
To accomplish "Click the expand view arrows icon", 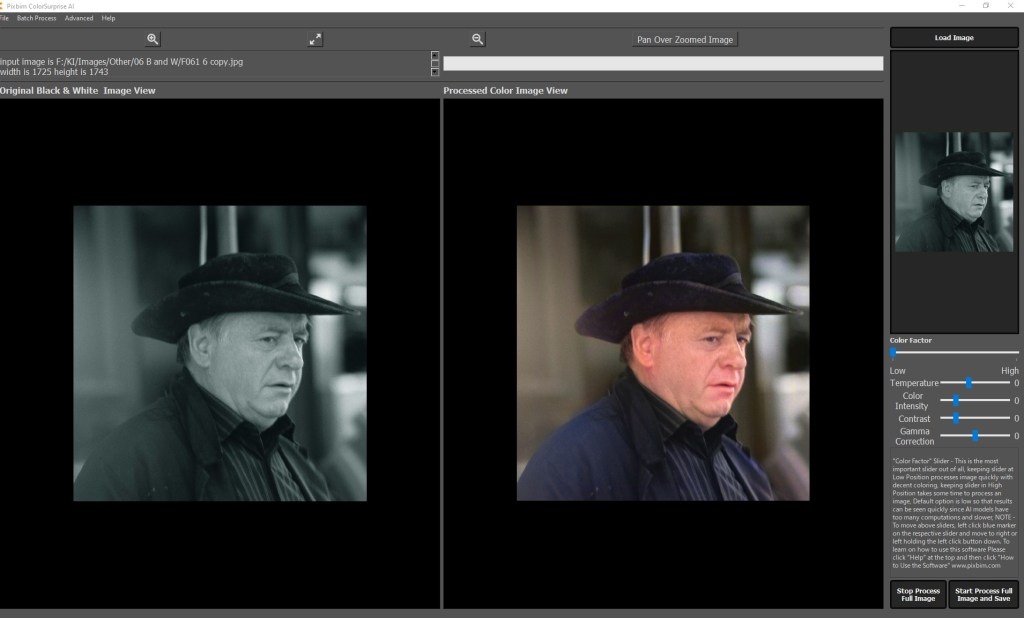I will [315, 39].
